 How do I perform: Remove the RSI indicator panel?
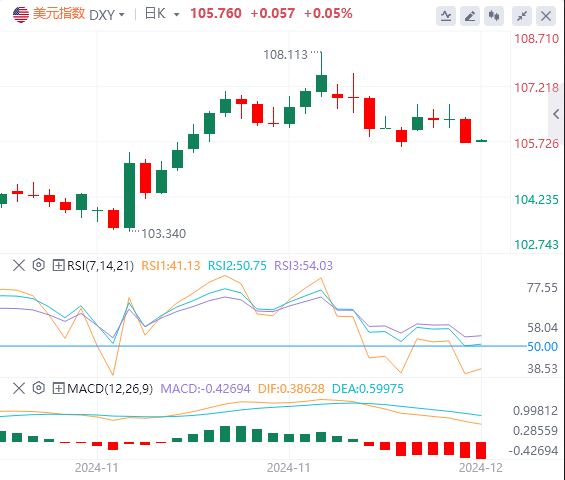click(19, 265)
